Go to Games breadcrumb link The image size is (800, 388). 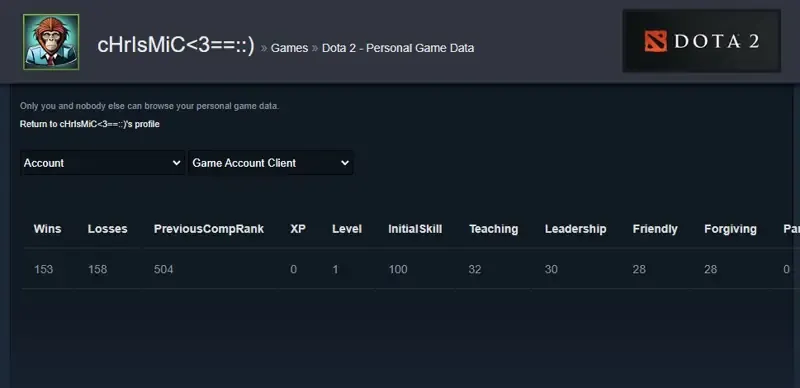(289, 48)
